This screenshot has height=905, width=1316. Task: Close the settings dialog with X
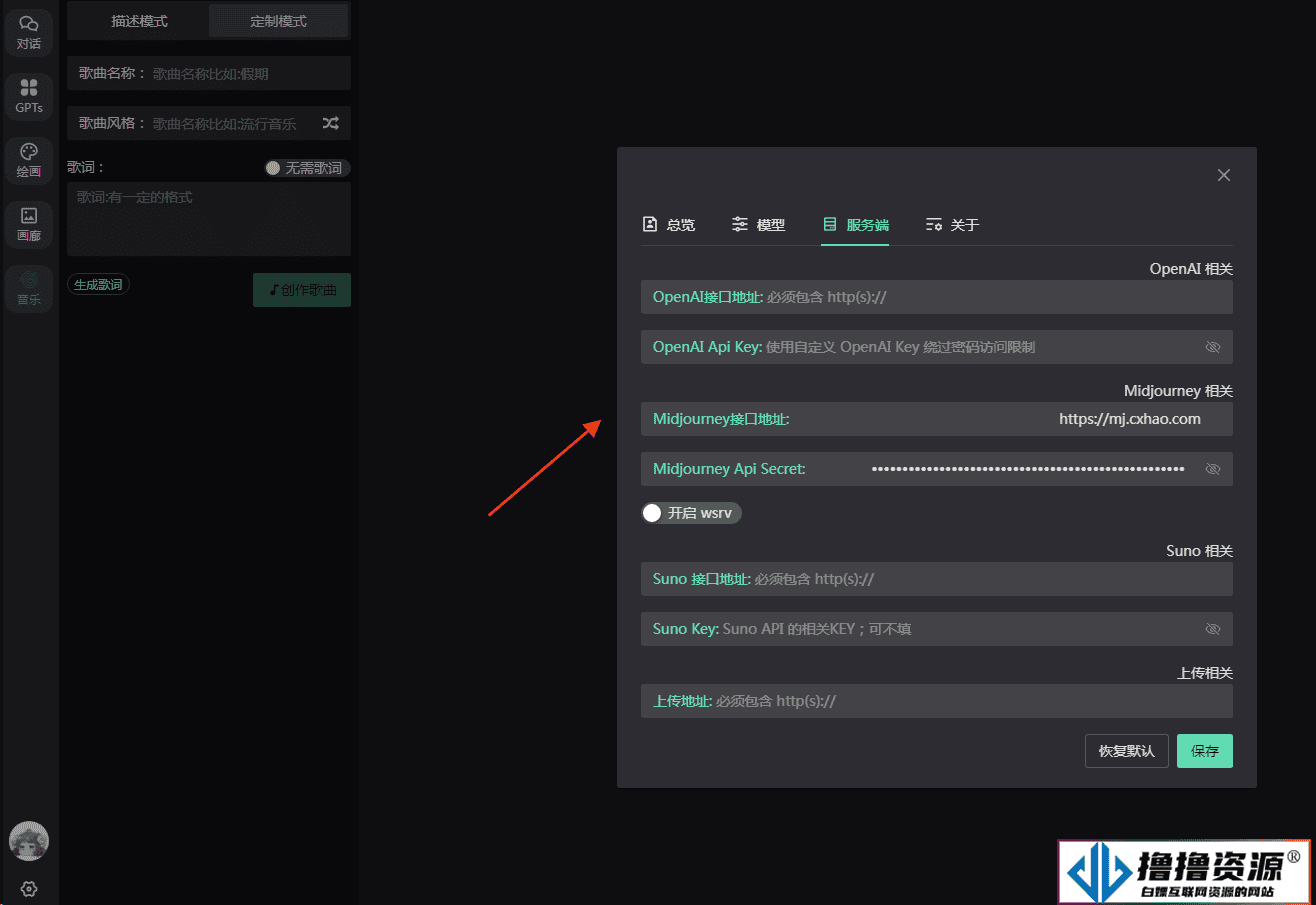coord(1223,175)
